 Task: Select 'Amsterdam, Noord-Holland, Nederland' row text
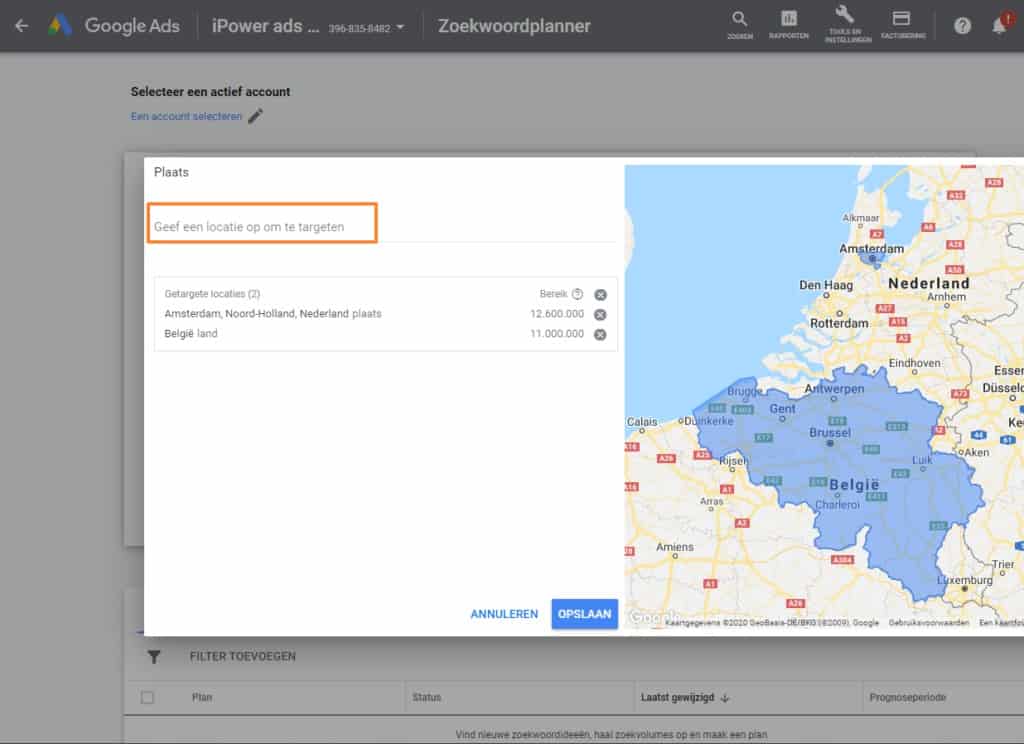coord(273,314)
